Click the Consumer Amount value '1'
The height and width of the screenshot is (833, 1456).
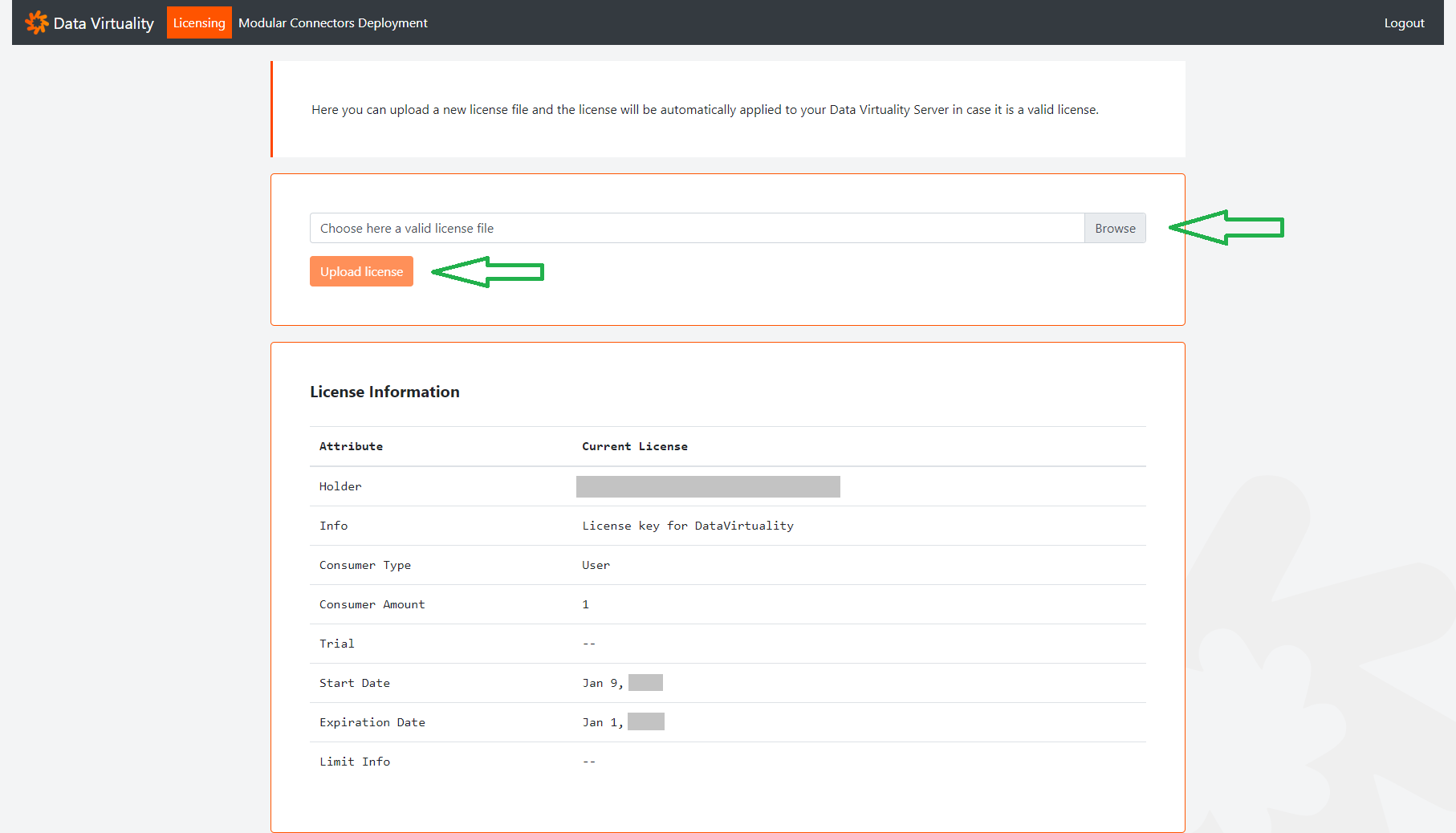coord(585,604)
